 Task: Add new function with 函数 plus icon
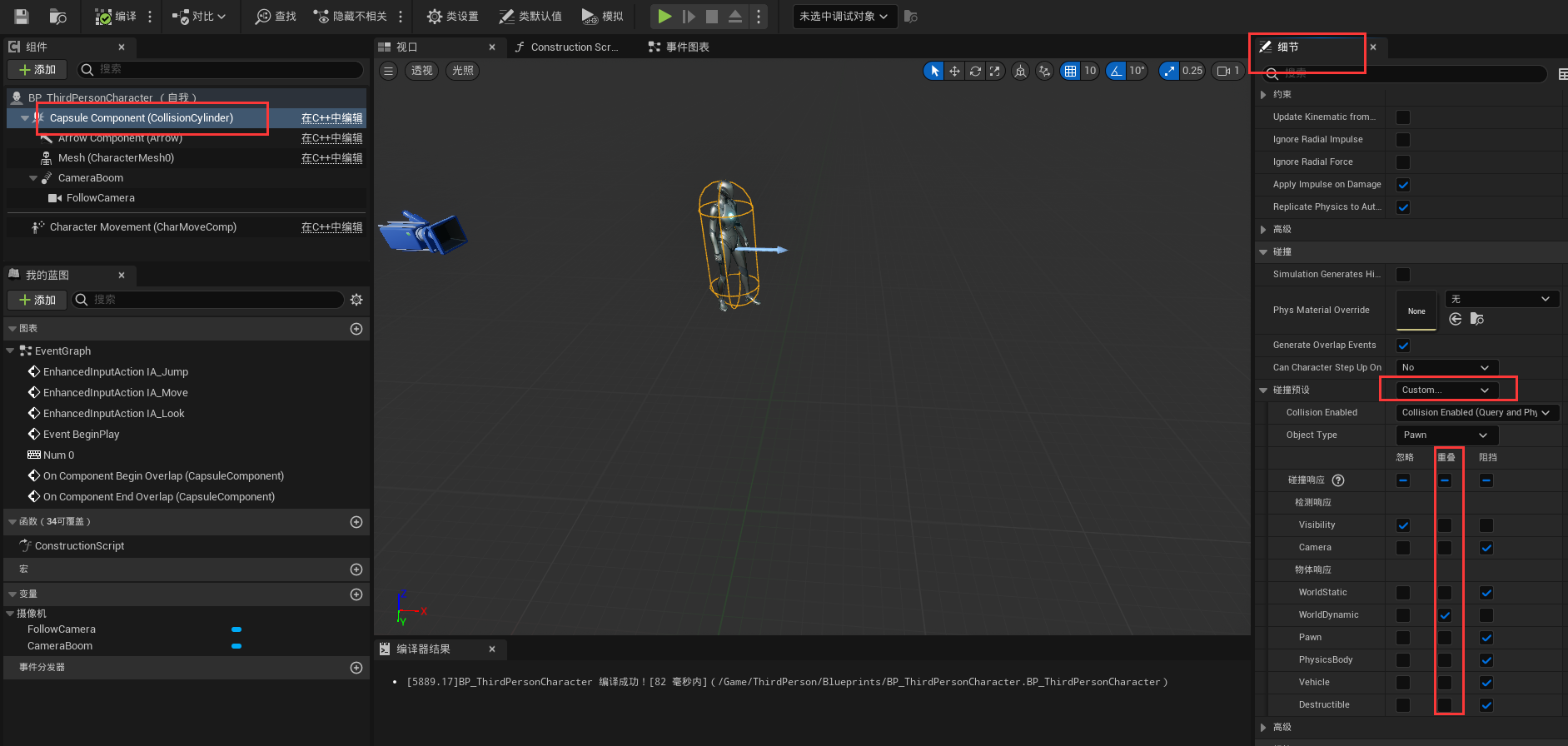click(356, 522)
